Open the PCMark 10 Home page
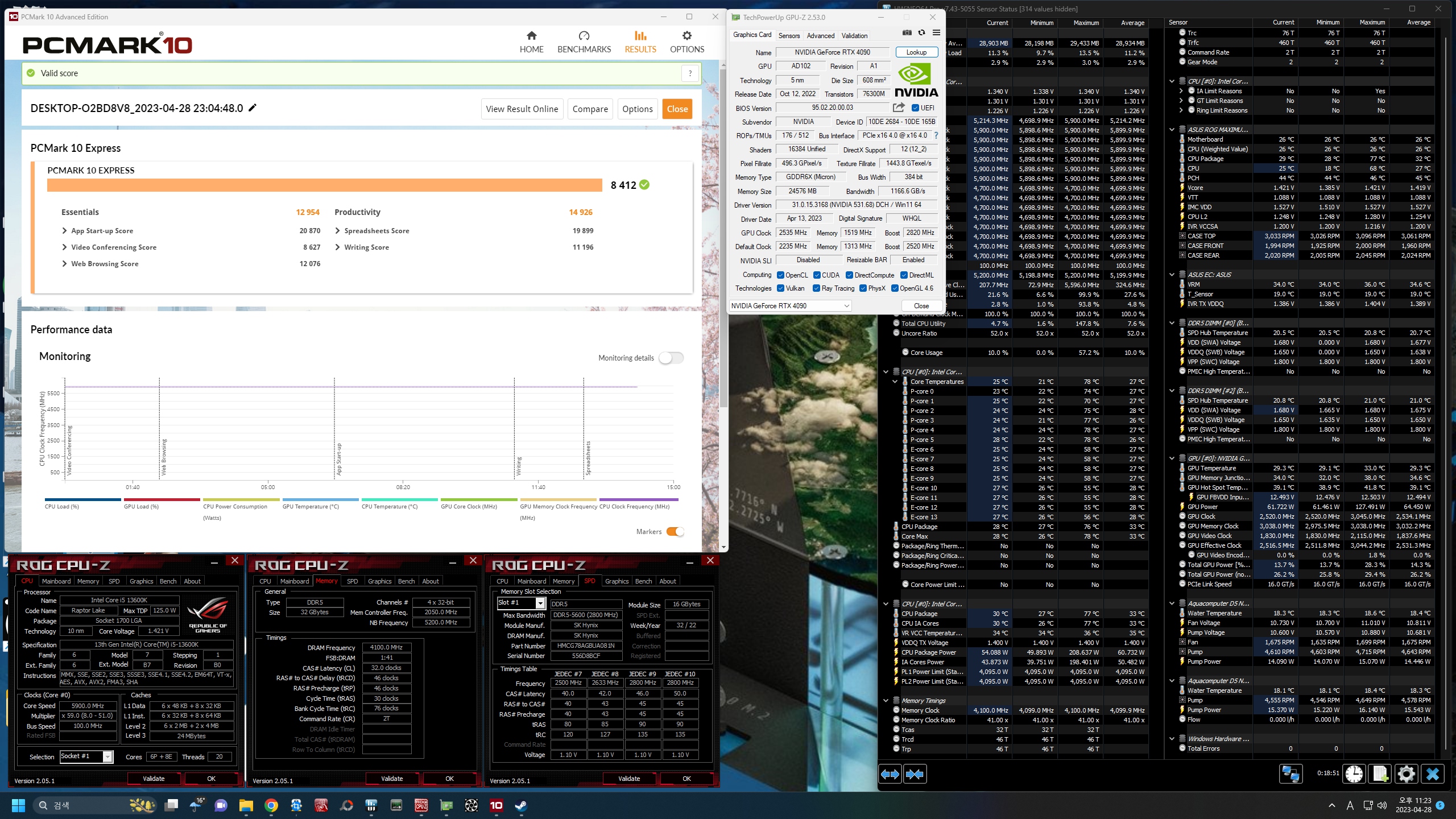Viewport: 1456px width, 819px height. 531,42
